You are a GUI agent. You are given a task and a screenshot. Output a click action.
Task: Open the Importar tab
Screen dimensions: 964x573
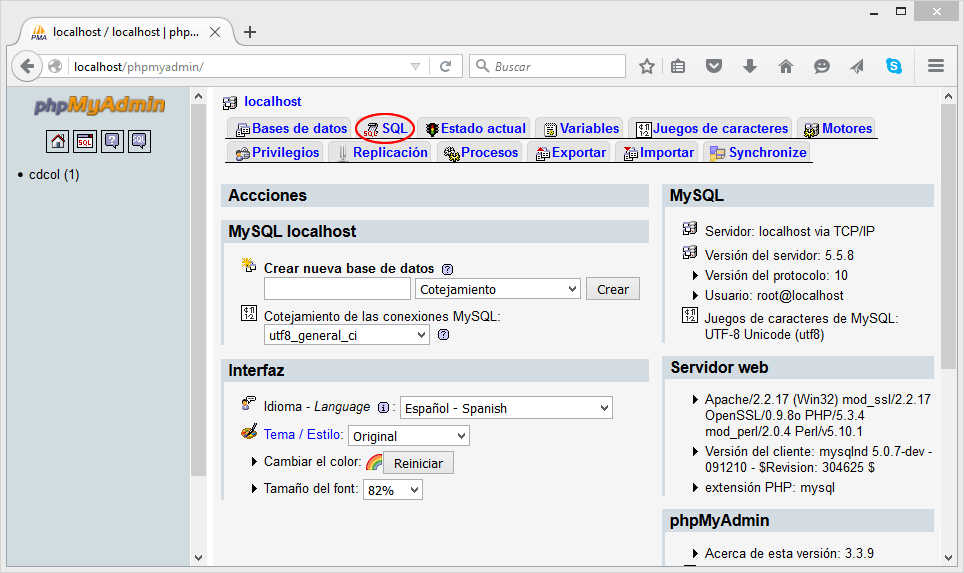tap(658, 152)
